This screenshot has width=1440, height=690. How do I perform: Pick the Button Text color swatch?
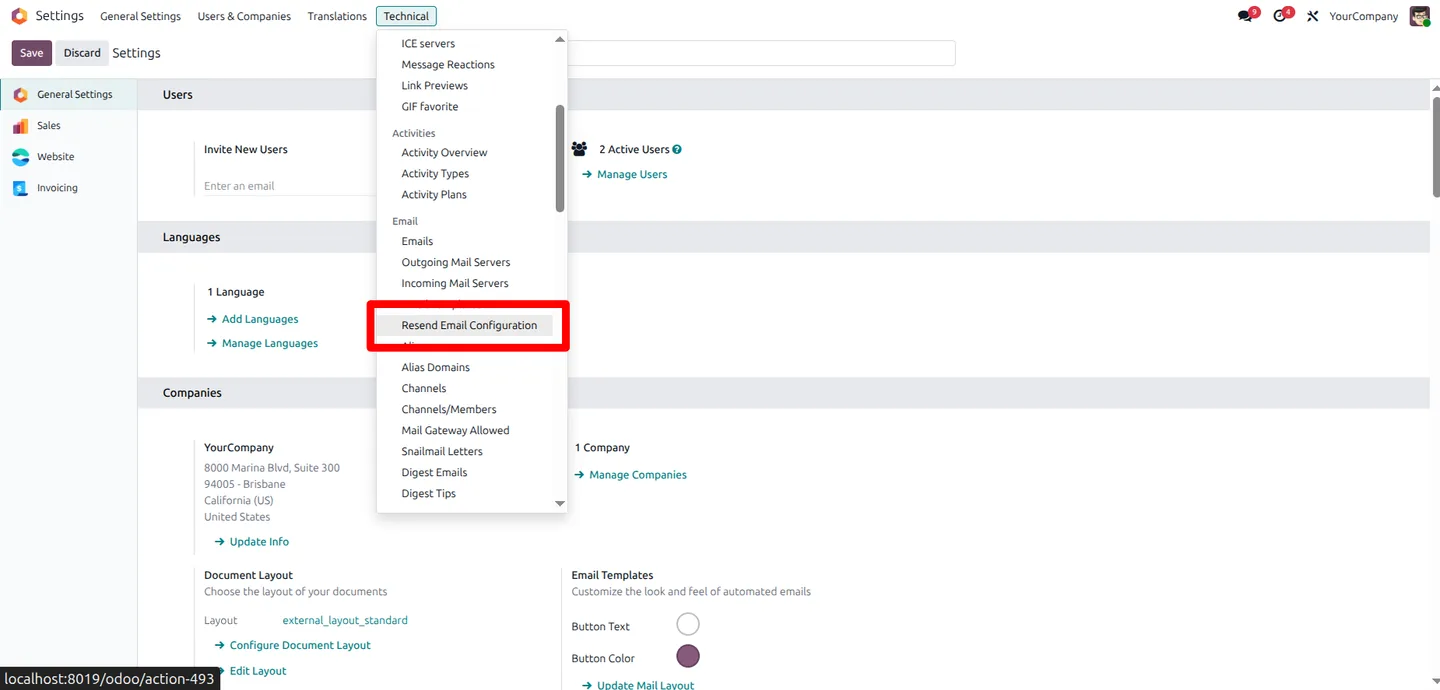tap(688, 625)
